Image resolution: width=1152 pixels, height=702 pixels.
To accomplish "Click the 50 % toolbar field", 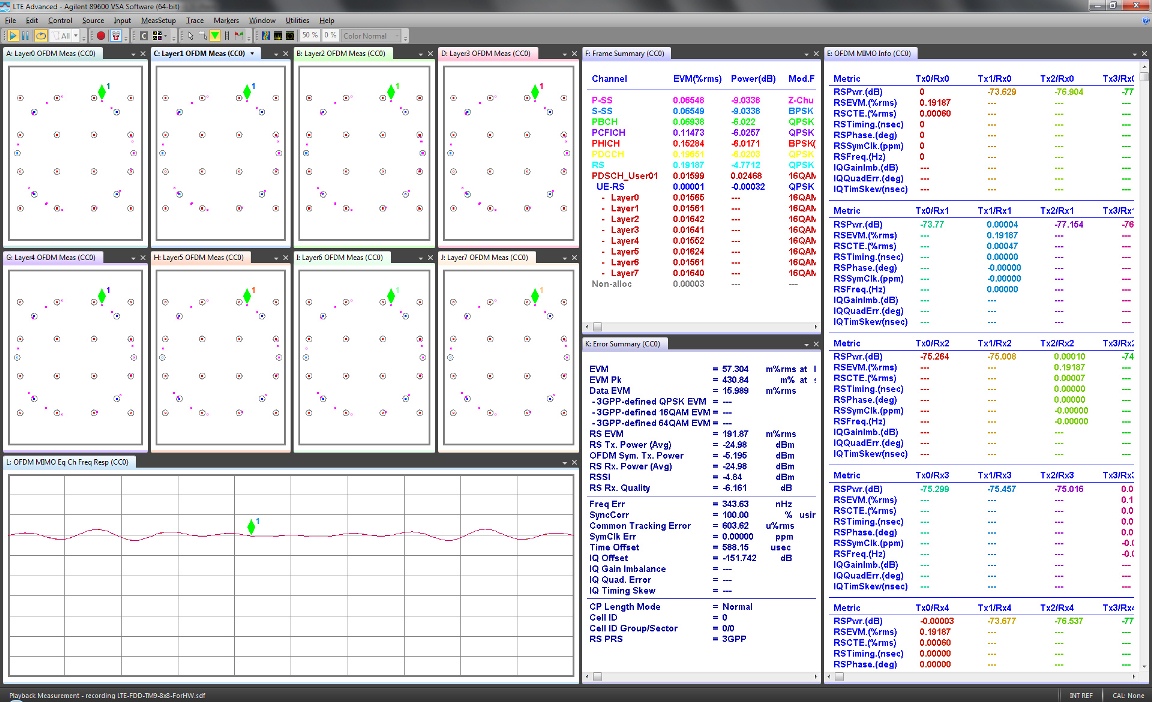I will coord(310,35).
